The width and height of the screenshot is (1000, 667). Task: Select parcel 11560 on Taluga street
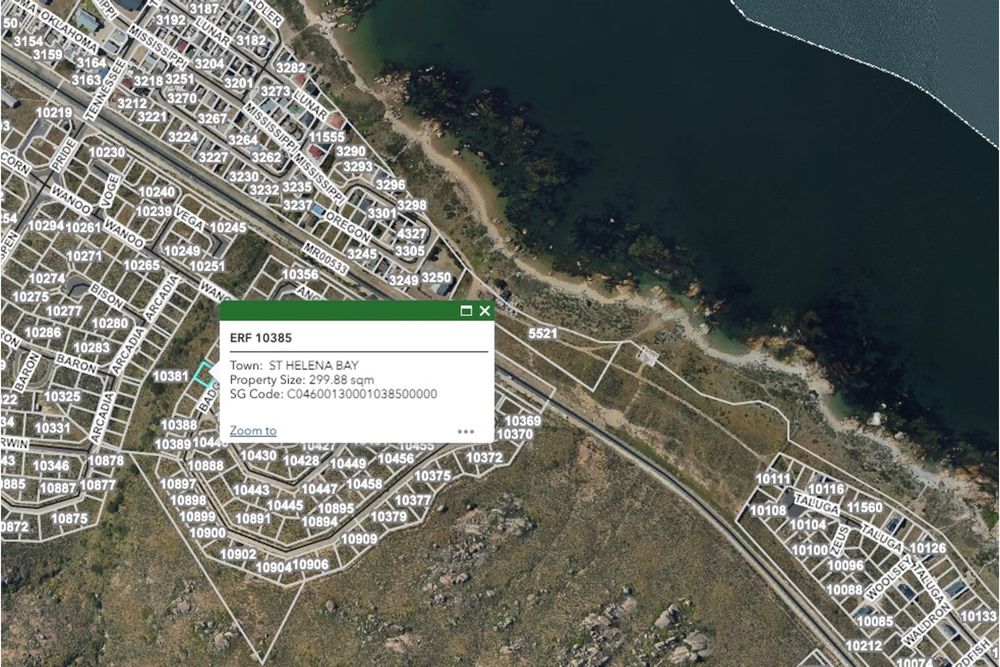864,508
